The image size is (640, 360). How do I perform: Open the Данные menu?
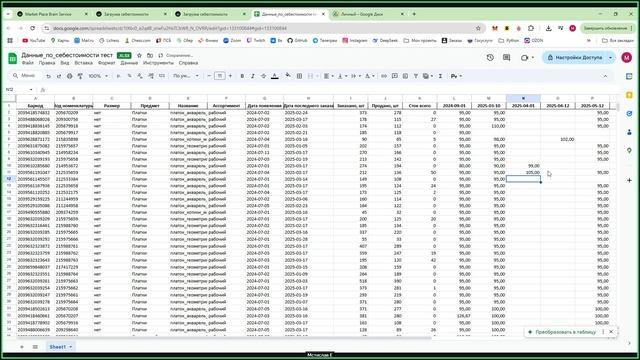[x=129, y=63]
